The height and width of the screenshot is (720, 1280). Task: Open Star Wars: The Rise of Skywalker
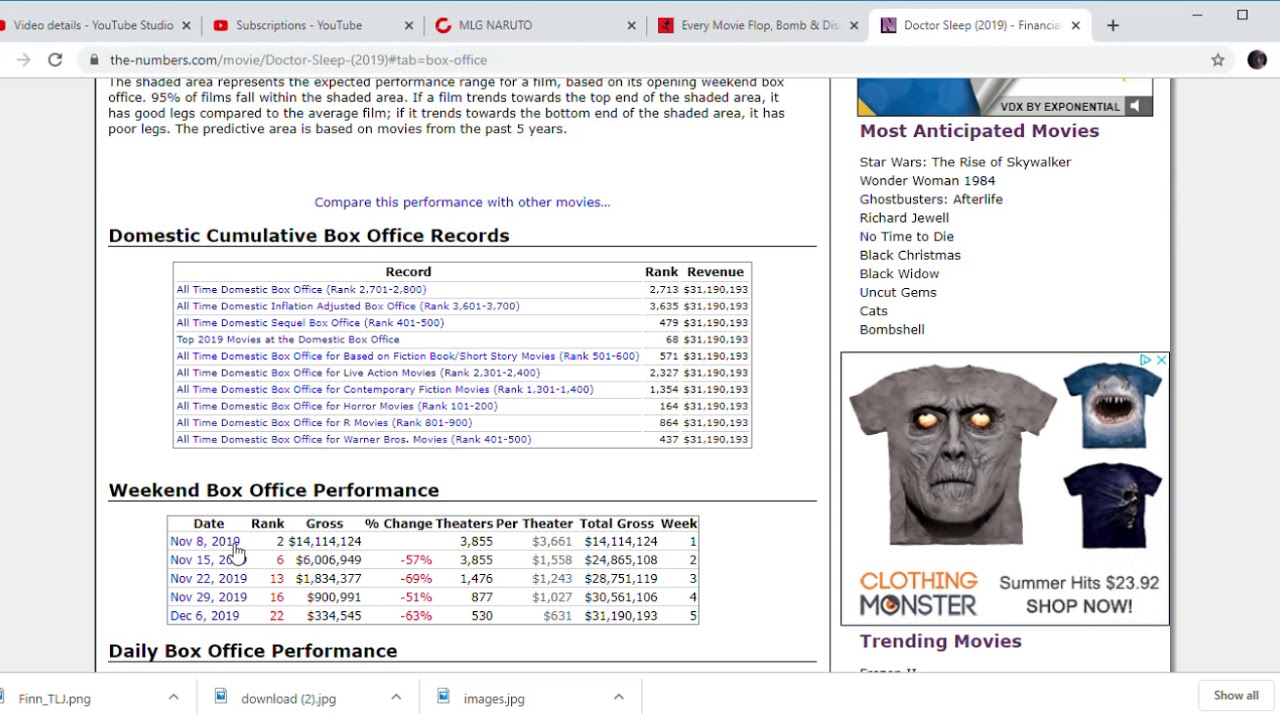(x=965, y=162)
